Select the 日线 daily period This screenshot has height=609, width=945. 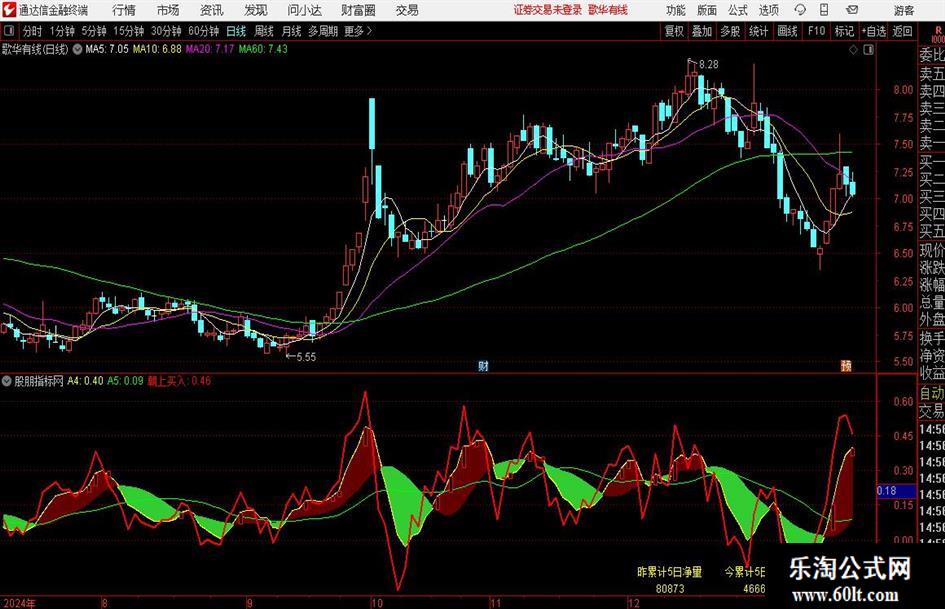click(236, 31)
